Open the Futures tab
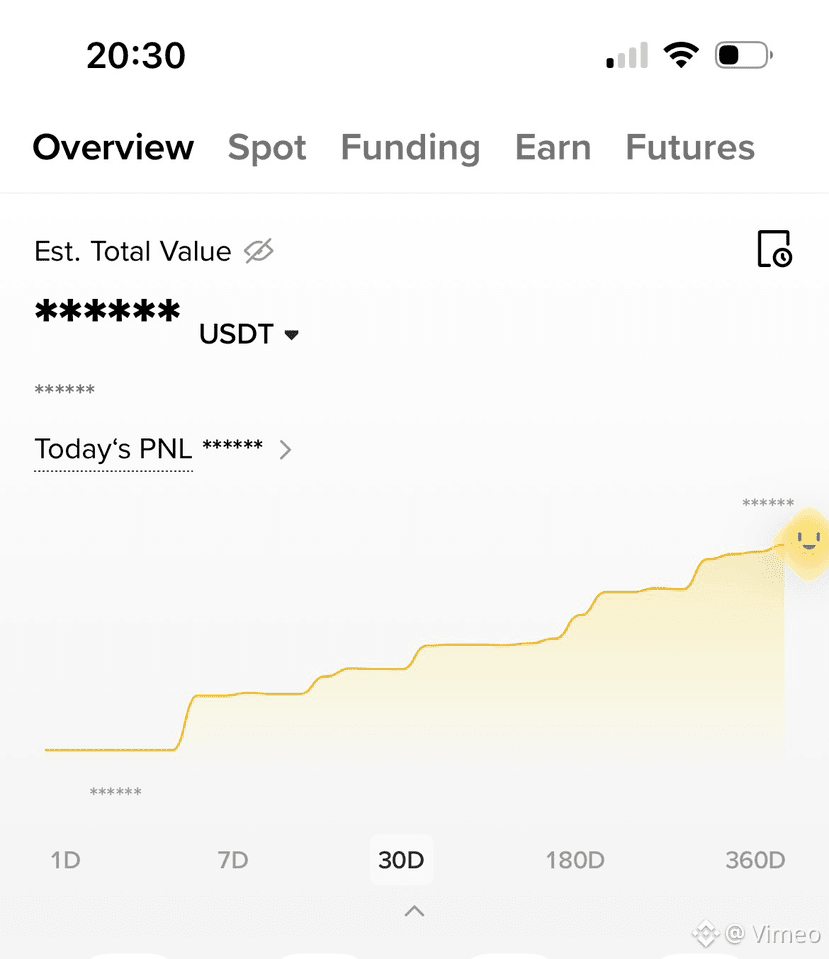The width and height of the screenshot is (829, 959). 690,147
